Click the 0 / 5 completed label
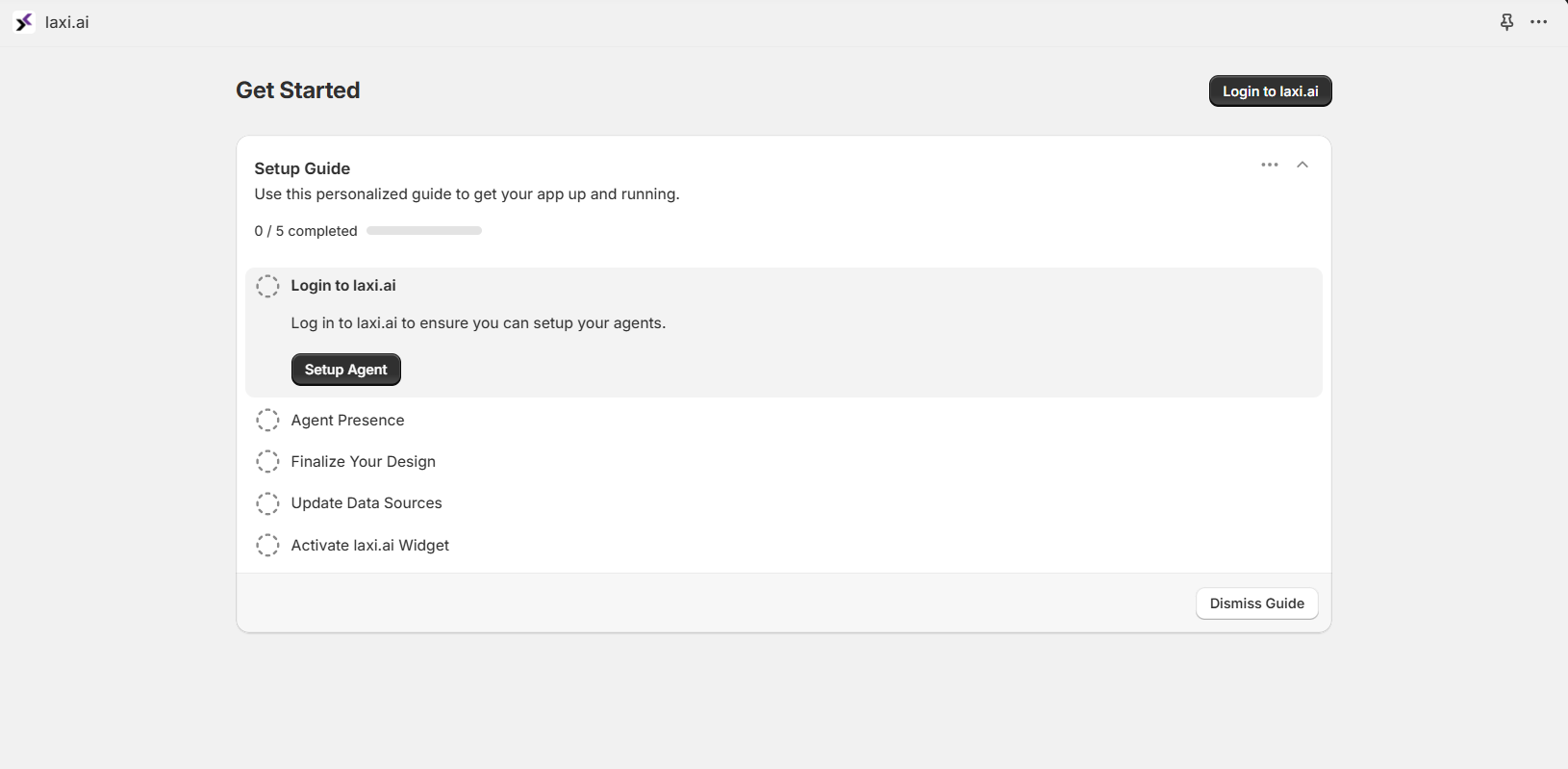1568x769 pixels. pyautogui.click(x=305, y=231)
